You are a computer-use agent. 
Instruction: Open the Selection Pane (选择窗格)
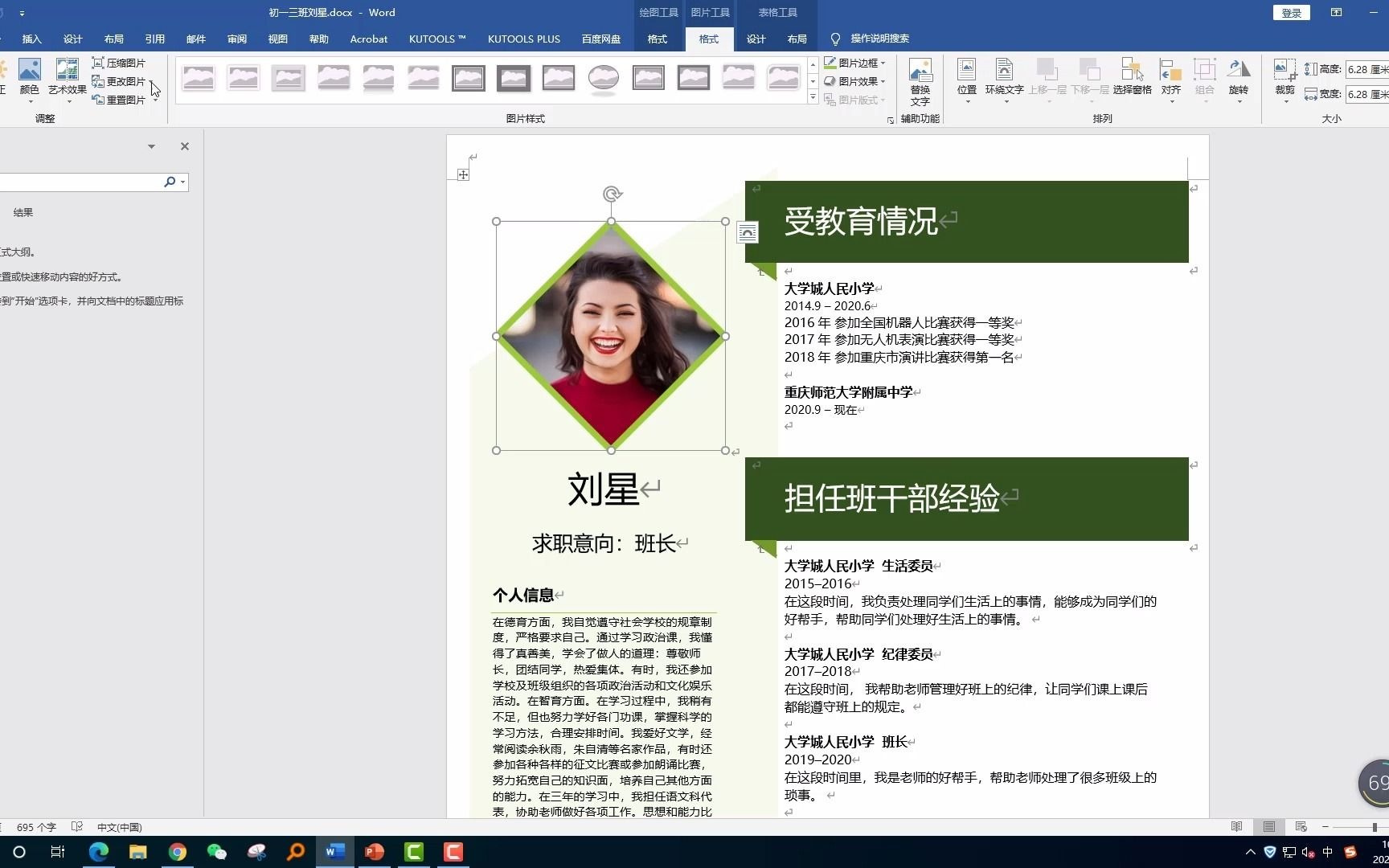point(1133,78)
